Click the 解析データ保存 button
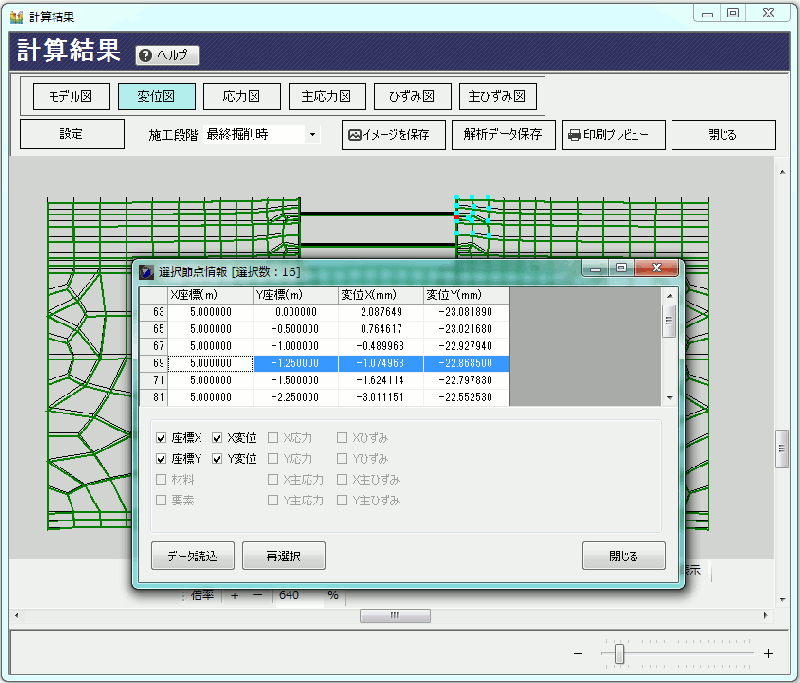The height and width of the screenshot is (683, 800). point(504,135)
